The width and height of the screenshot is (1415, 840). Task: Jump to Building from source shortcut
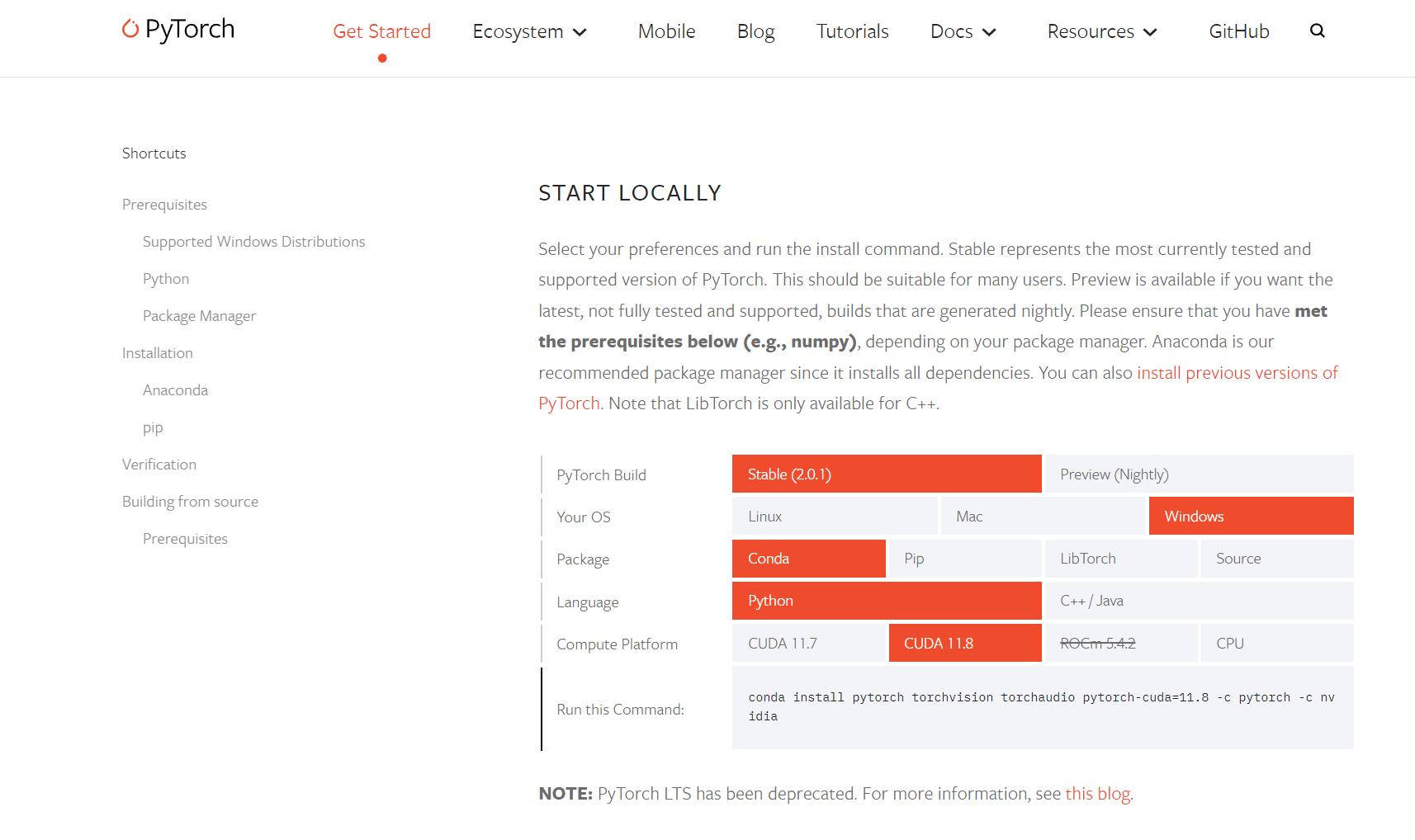(x=190, y=502)
